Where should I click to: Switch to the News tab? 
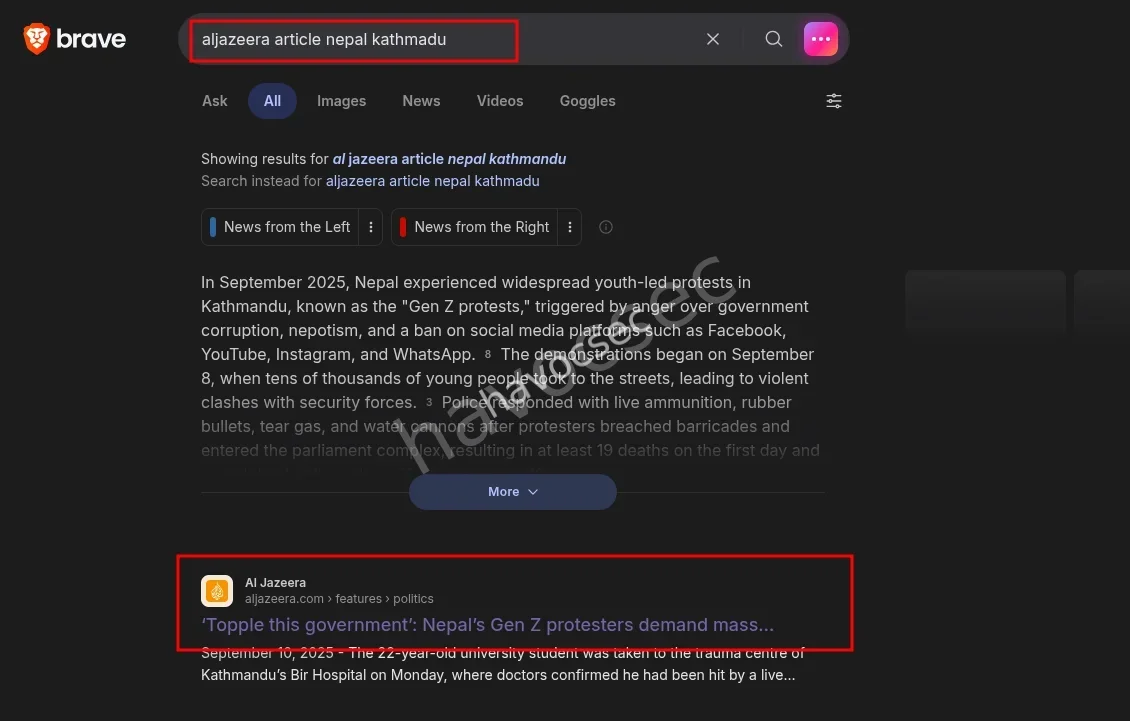point(421,101)
